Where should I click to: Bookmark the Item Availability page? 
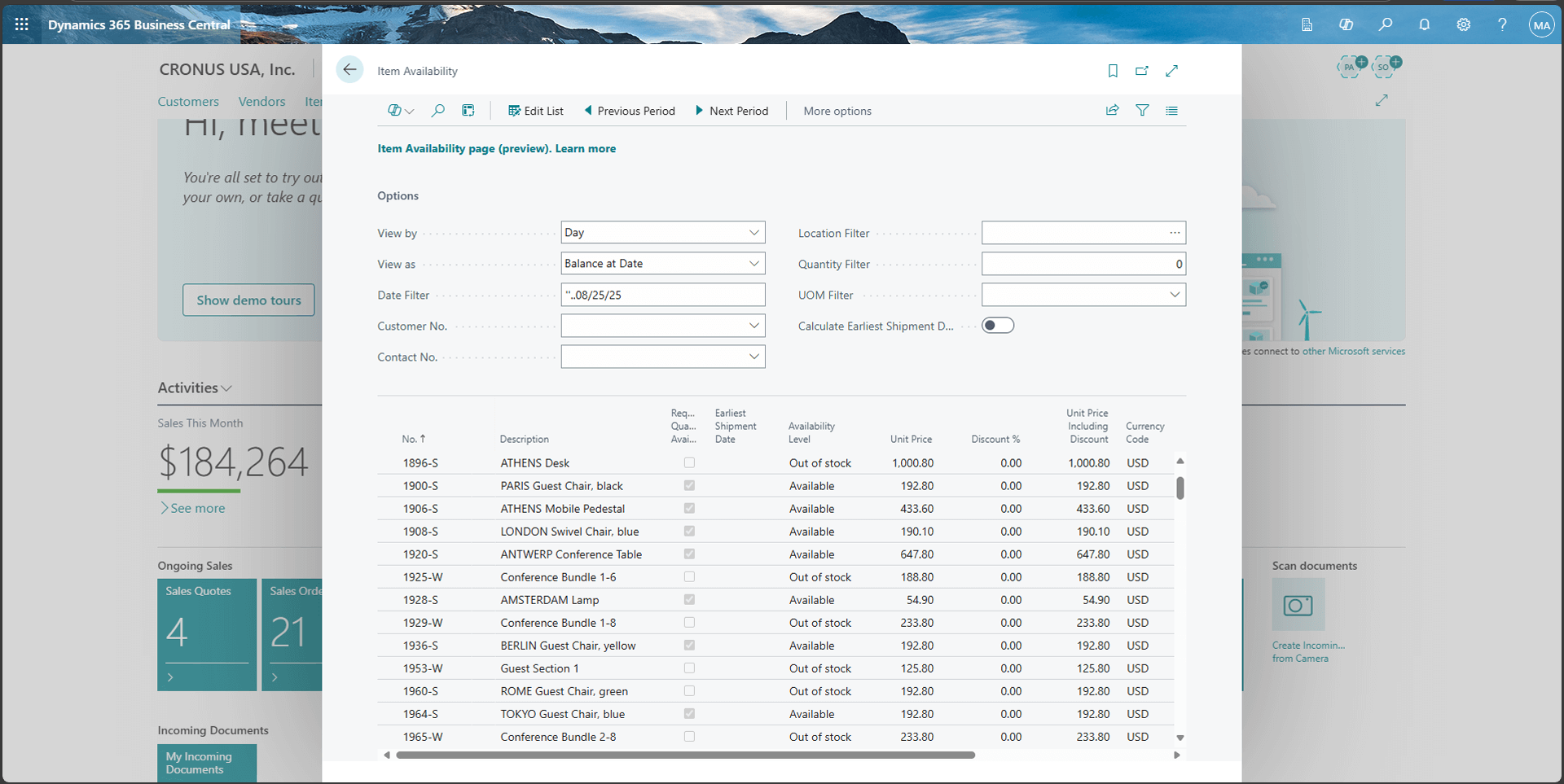click(x=1113, y=71)
